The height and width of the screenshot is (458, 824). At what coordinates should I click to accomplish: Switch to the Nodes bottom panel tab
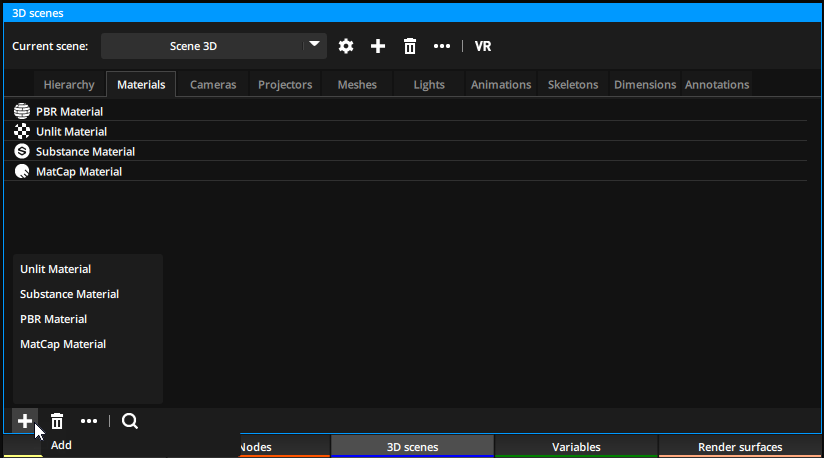coord(285,447)
